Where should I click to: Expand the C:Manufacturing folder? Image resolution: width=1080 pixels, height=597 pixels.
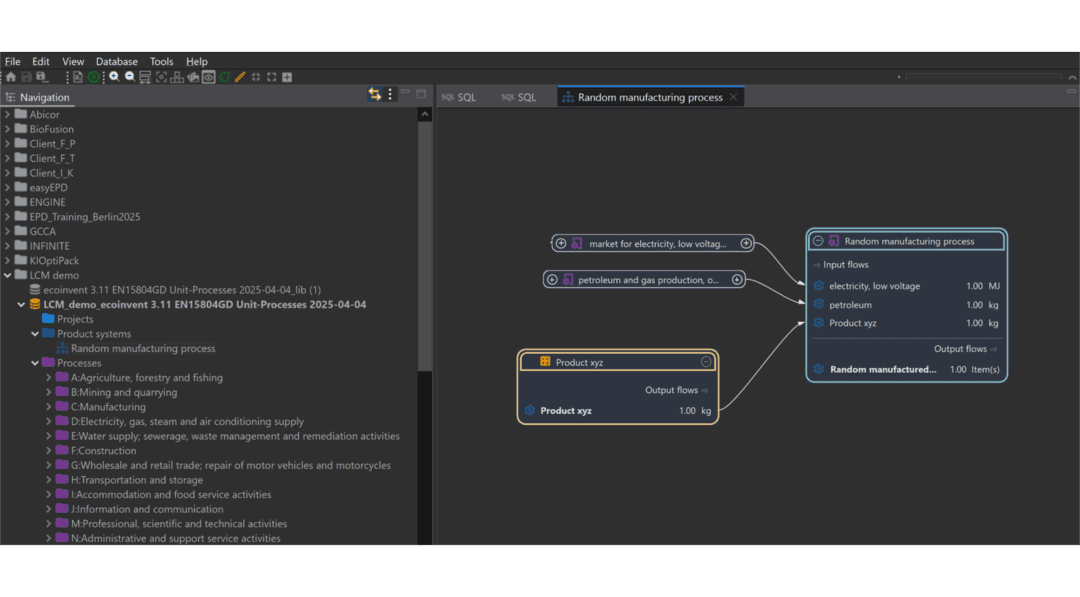[49, 407]
